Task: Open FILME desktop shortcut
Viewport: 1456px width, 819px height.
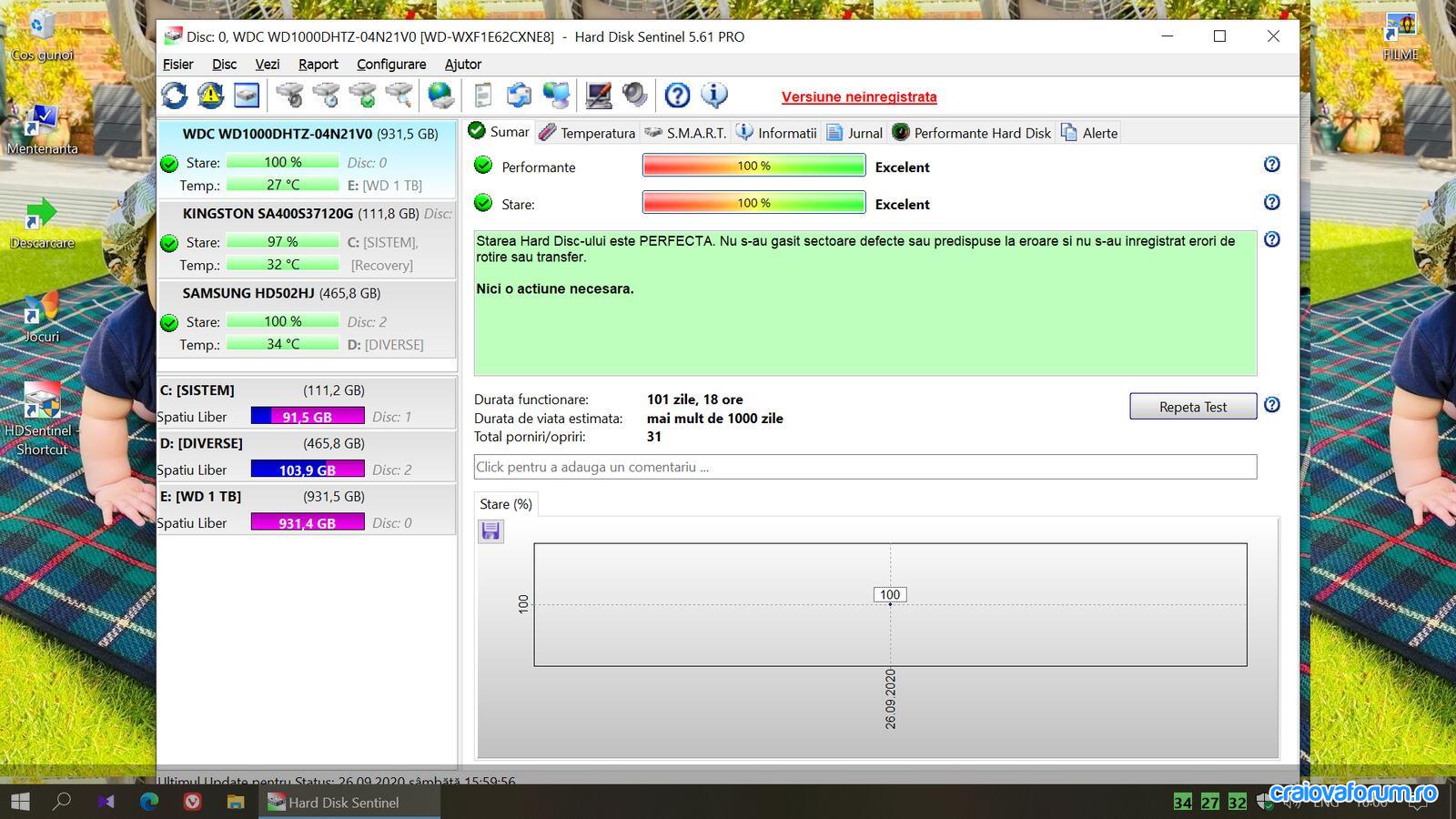Action: coord(1400,35)
